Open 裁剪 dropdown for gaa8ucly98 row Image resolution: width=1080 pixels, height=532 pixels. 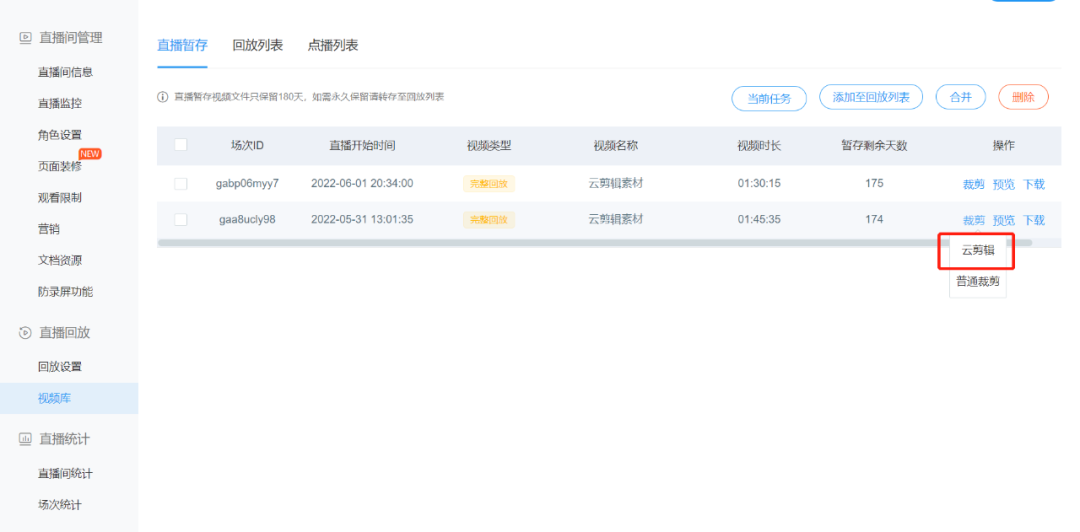click(973, 220)
